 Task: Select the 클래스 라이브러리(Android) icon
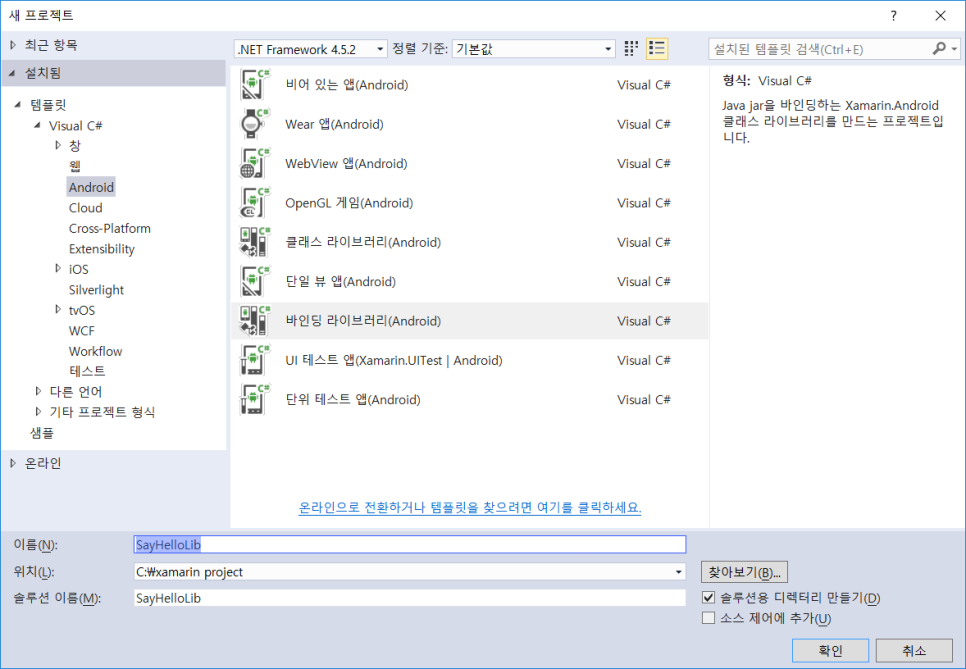255,242
